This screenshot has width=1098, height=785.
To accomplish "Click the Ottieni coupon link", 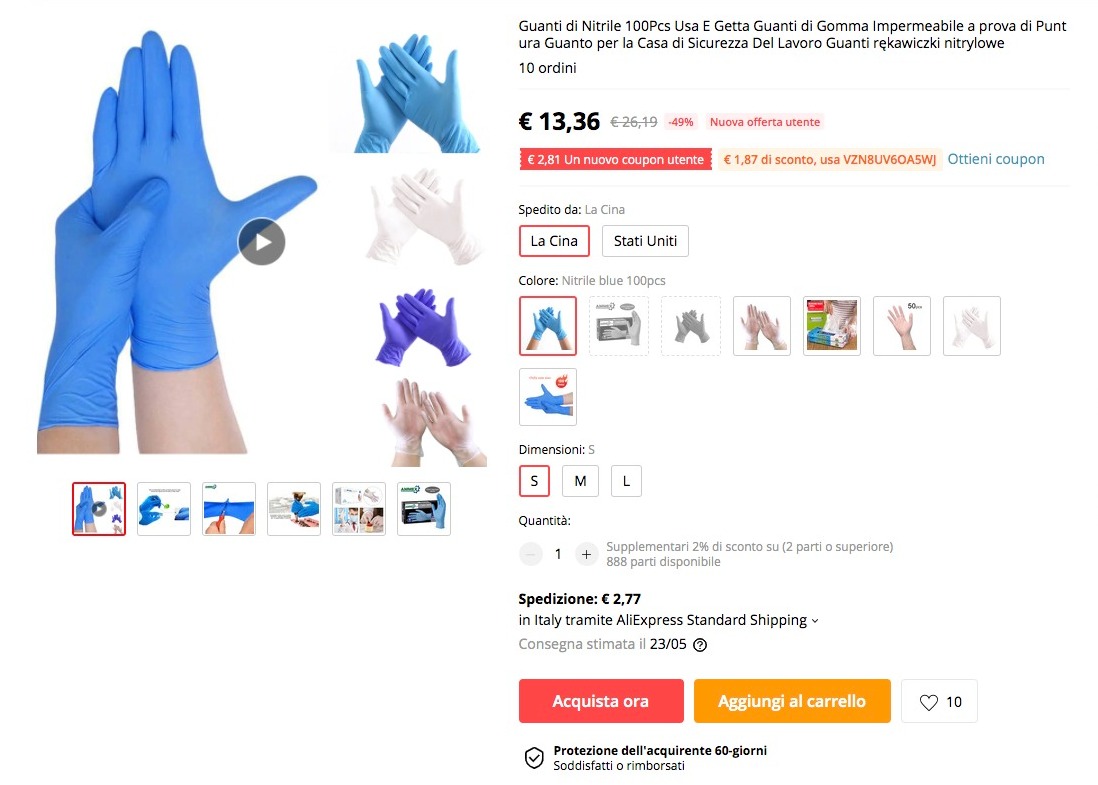I will tap(996, 159).
